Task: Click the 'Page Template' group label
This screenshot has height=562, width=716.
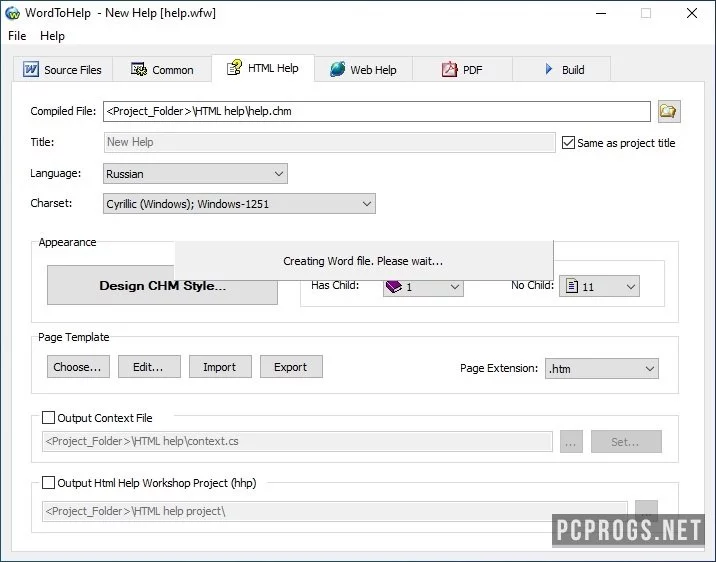Action: pyautogui.click(x=74, y=337)
